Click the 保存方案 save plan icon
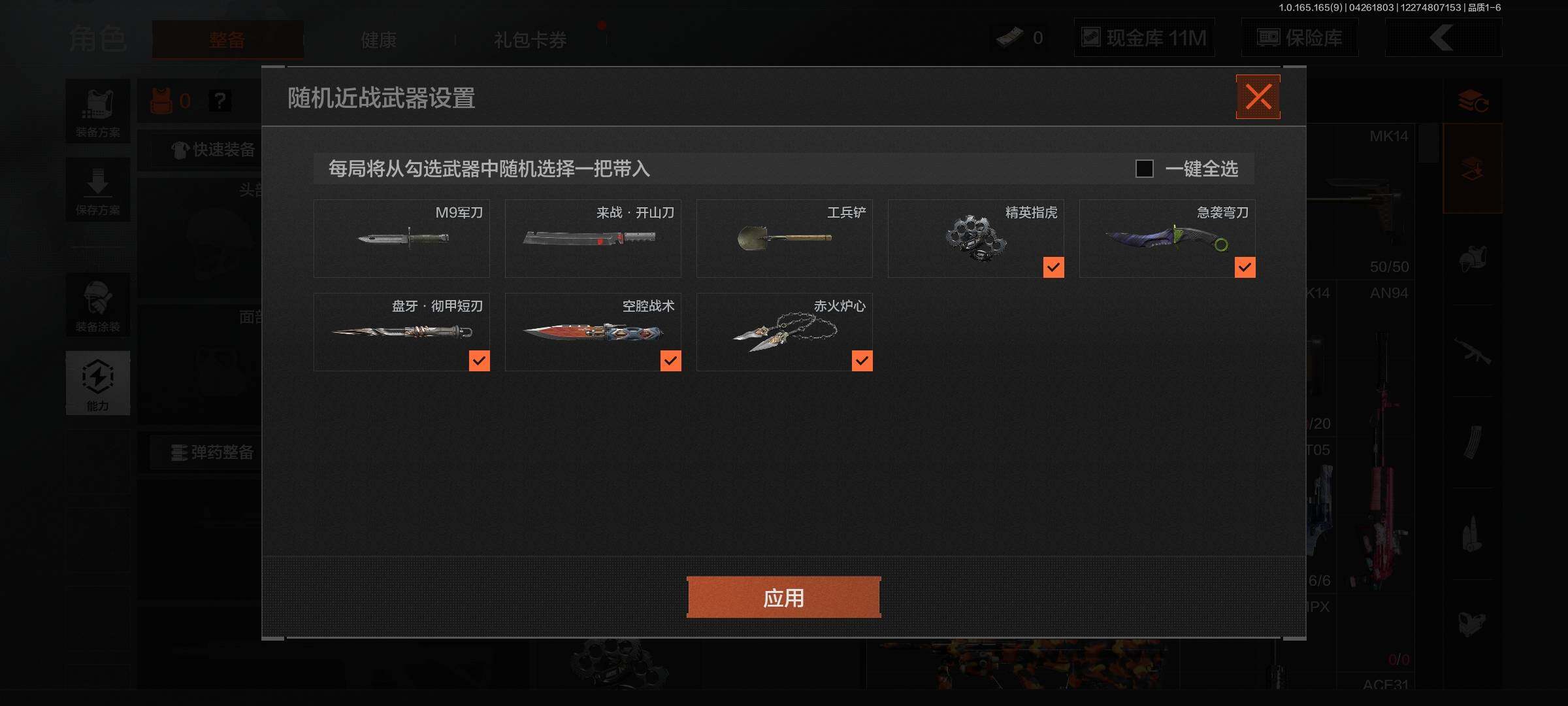Viewport: 1568px width, 706px height. (x=98, y=190)
